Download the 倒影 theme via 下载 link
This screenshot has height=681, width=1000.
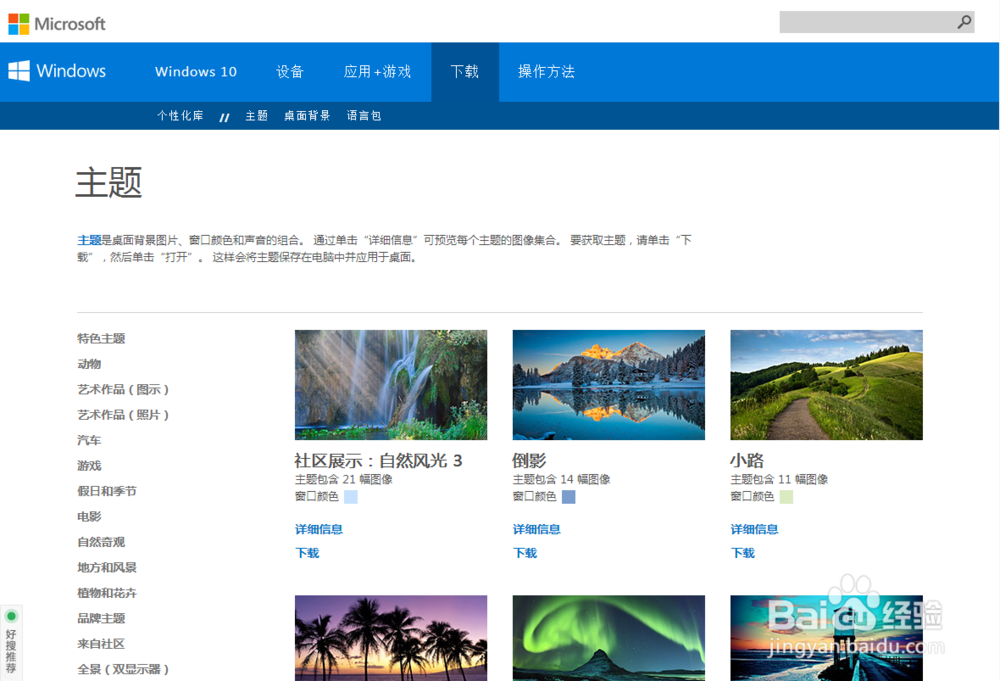(524, 552)
